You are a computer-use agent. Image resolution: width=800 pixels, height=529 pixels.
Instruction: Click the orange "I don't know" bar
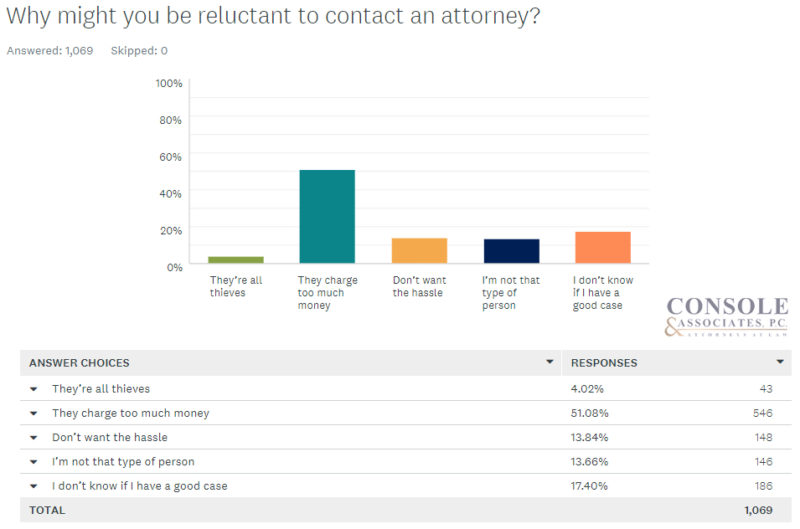(602, 247)
